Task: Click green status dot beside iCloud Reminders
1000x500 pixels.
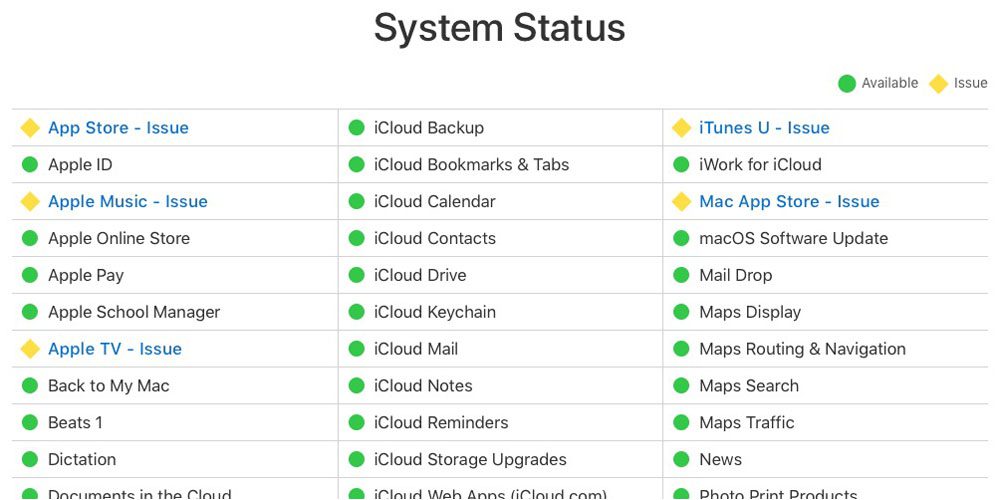Action: tap(357, 422)
